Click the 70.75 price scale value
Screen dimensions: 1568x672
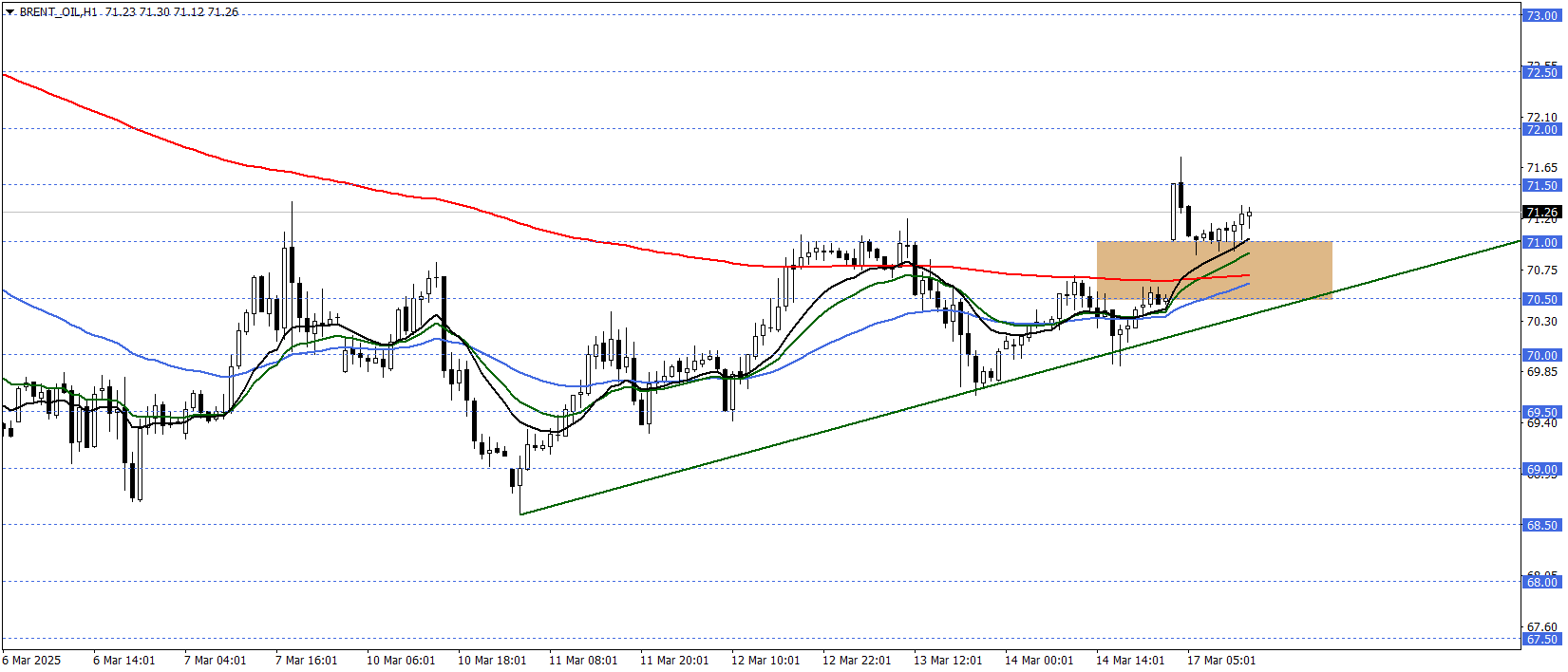1541,271
